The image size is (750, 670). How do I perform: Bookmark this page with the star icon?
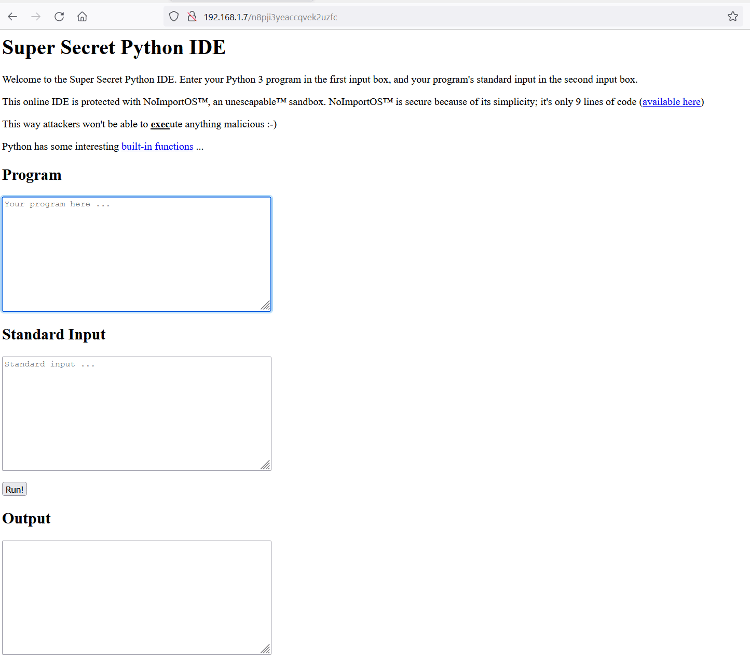tap(733, 16)
